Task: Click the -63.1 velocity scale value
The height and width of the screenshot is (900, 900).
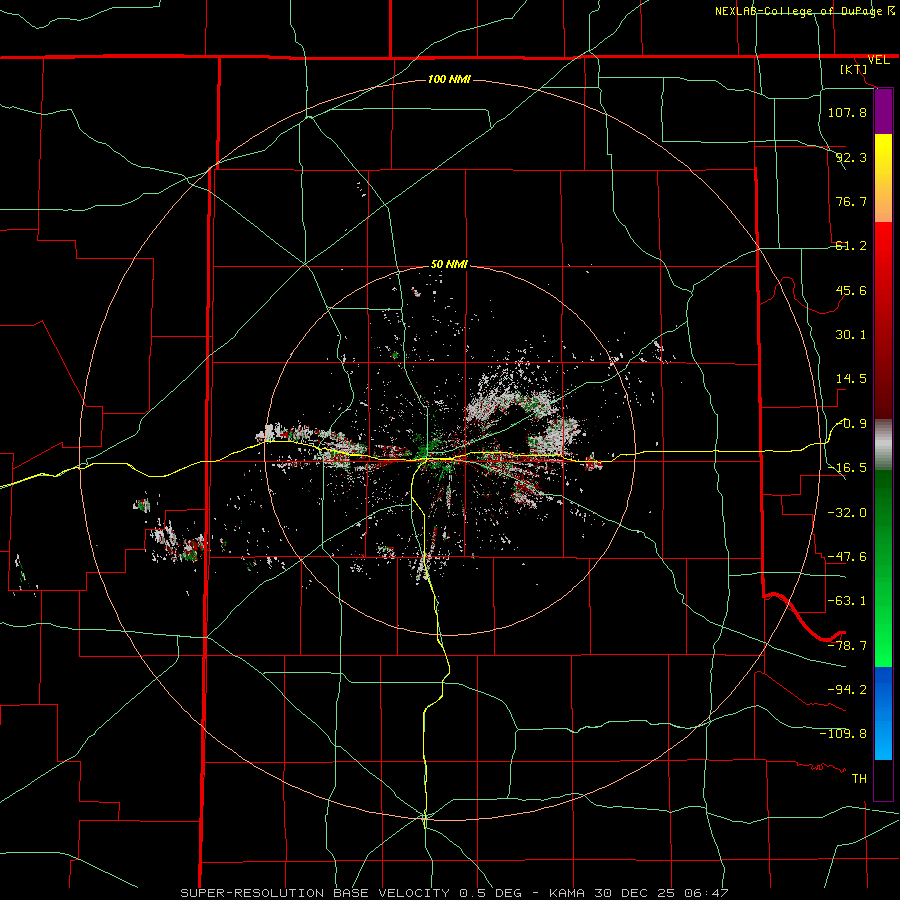Action: coord(847,601)
